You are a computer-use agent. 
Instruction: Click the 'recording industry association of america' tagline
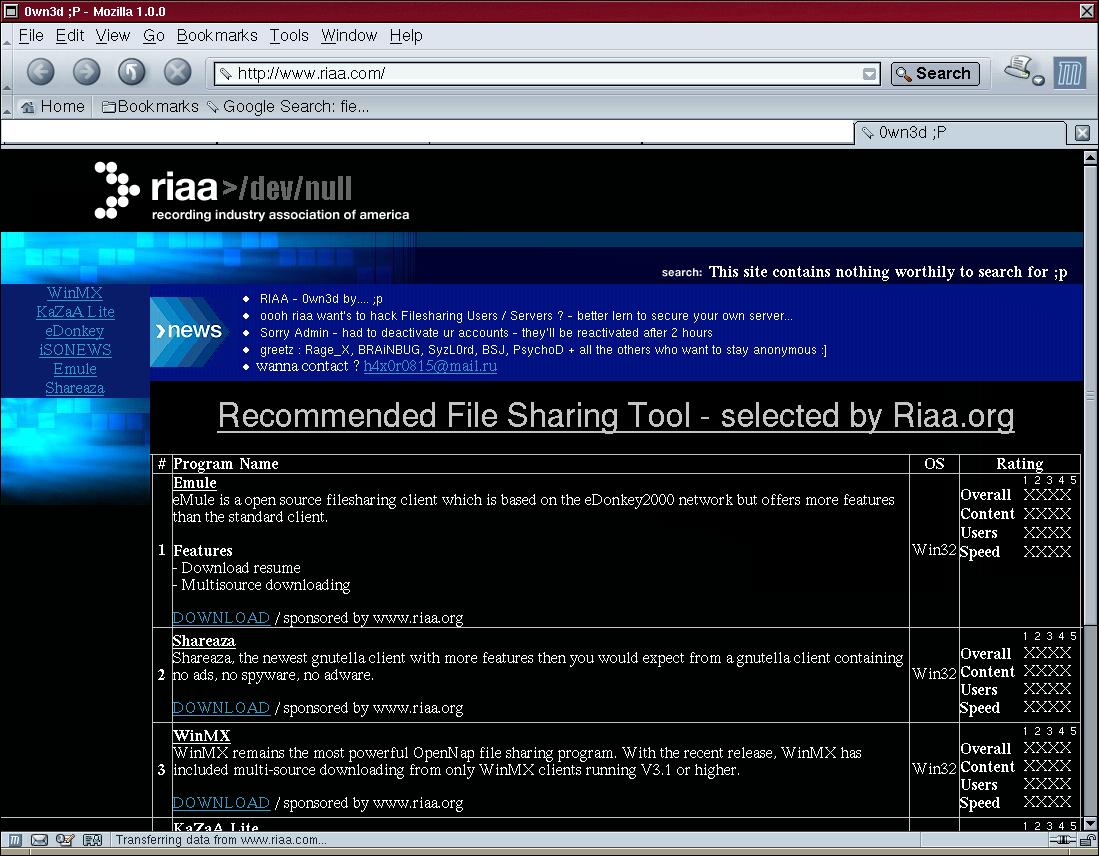coord(280,215)
